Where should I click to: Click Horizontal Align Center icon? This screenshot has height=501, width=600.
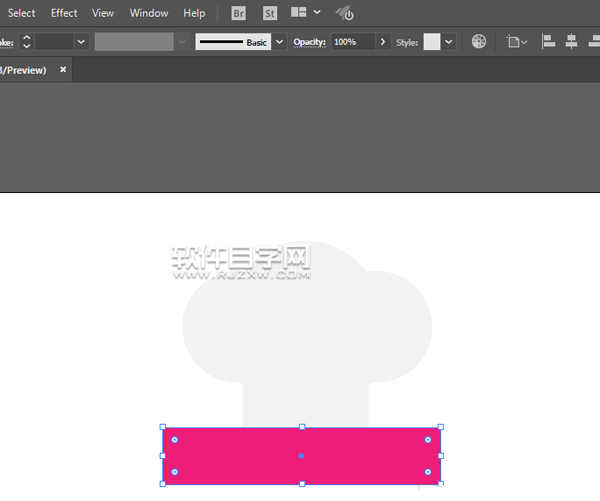[571, 42]
